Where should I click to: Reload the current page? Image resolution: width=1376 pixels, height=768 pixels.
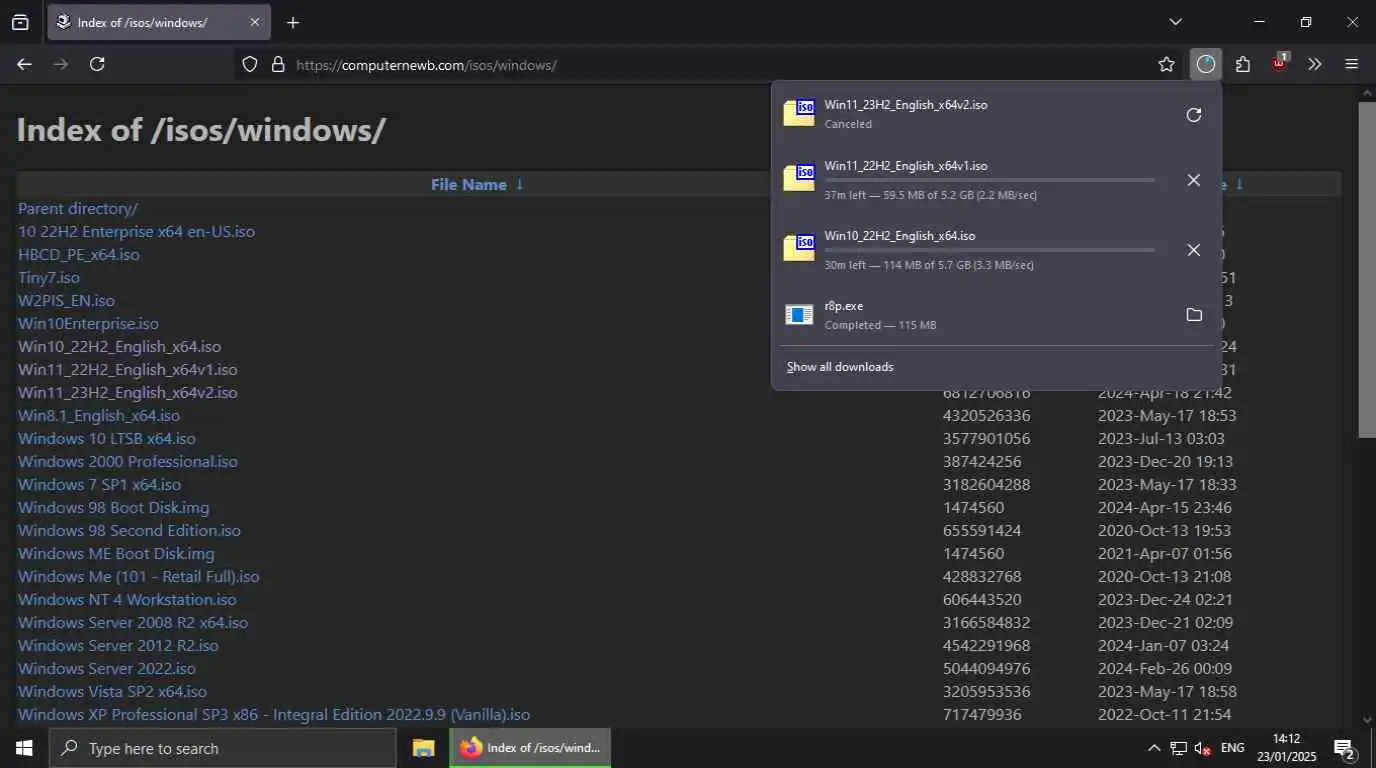click(x=97, y=64)
